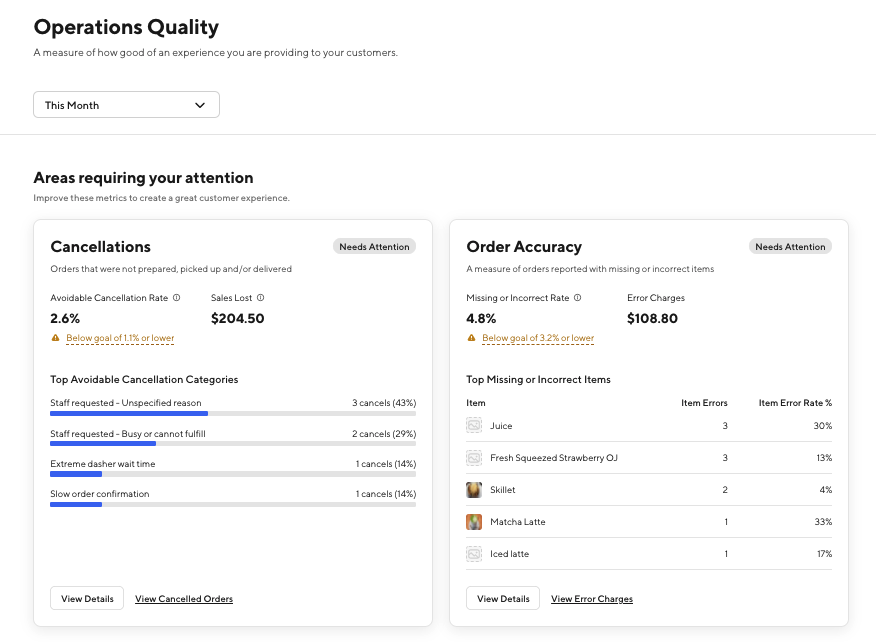876x642 pixels.
Task: Open View Cancelled Orders
Action: point(183,598)
